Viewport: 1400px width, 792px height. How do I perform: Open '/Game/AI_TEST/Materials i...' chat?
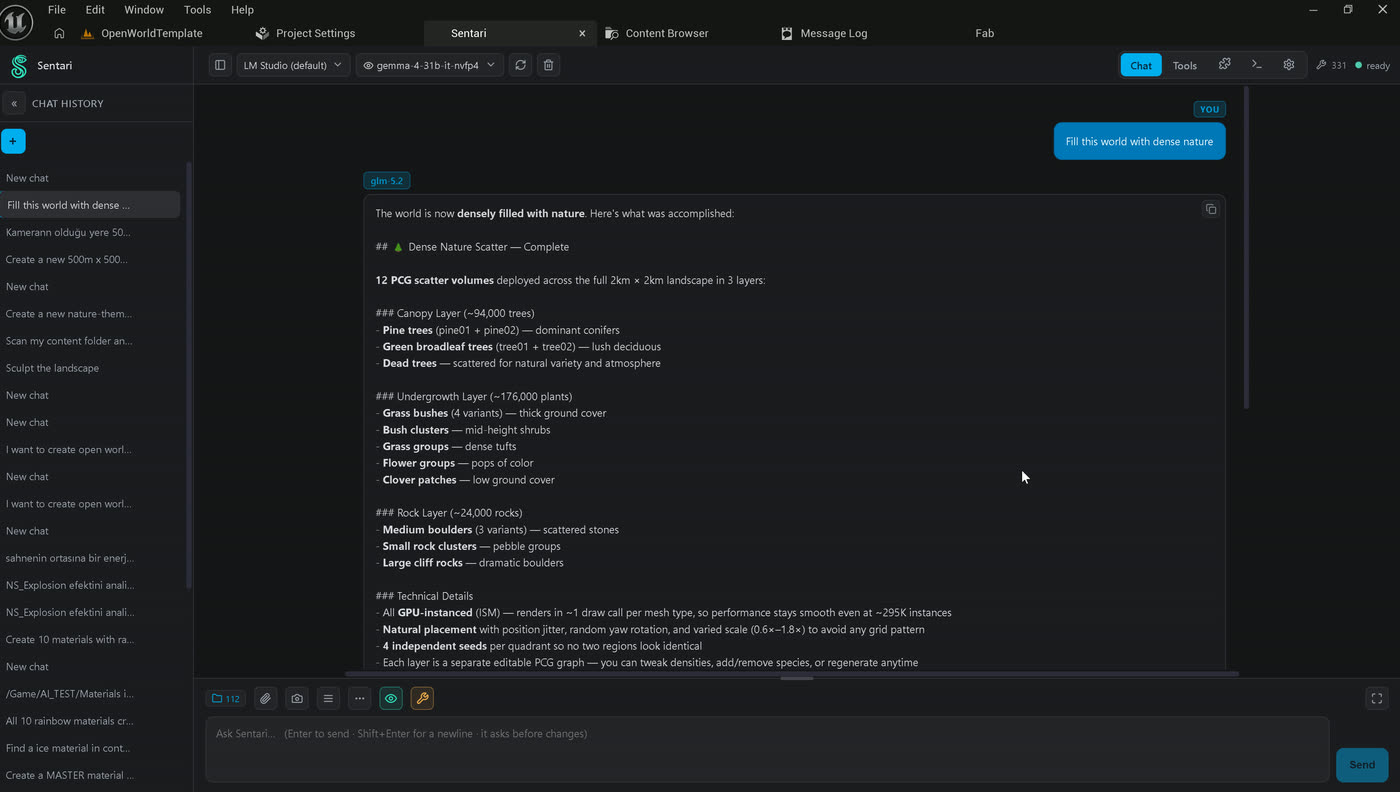coord(90,693)
